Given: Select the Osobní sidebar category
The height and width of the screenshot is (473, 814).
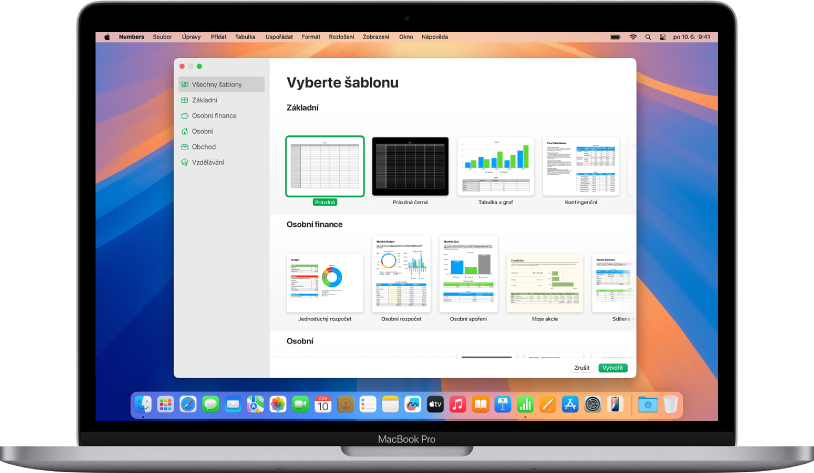Looking at the screenshot, I should click(x=222, y=131).
